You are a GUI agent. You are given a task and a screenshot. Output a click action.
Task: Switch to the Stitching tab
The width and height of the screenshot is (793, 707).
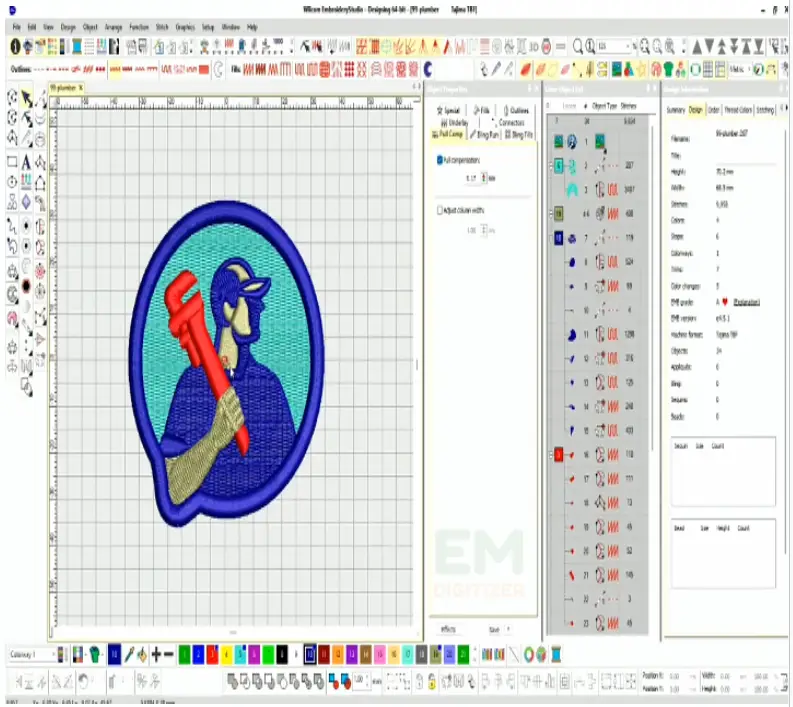coord(765,110)
